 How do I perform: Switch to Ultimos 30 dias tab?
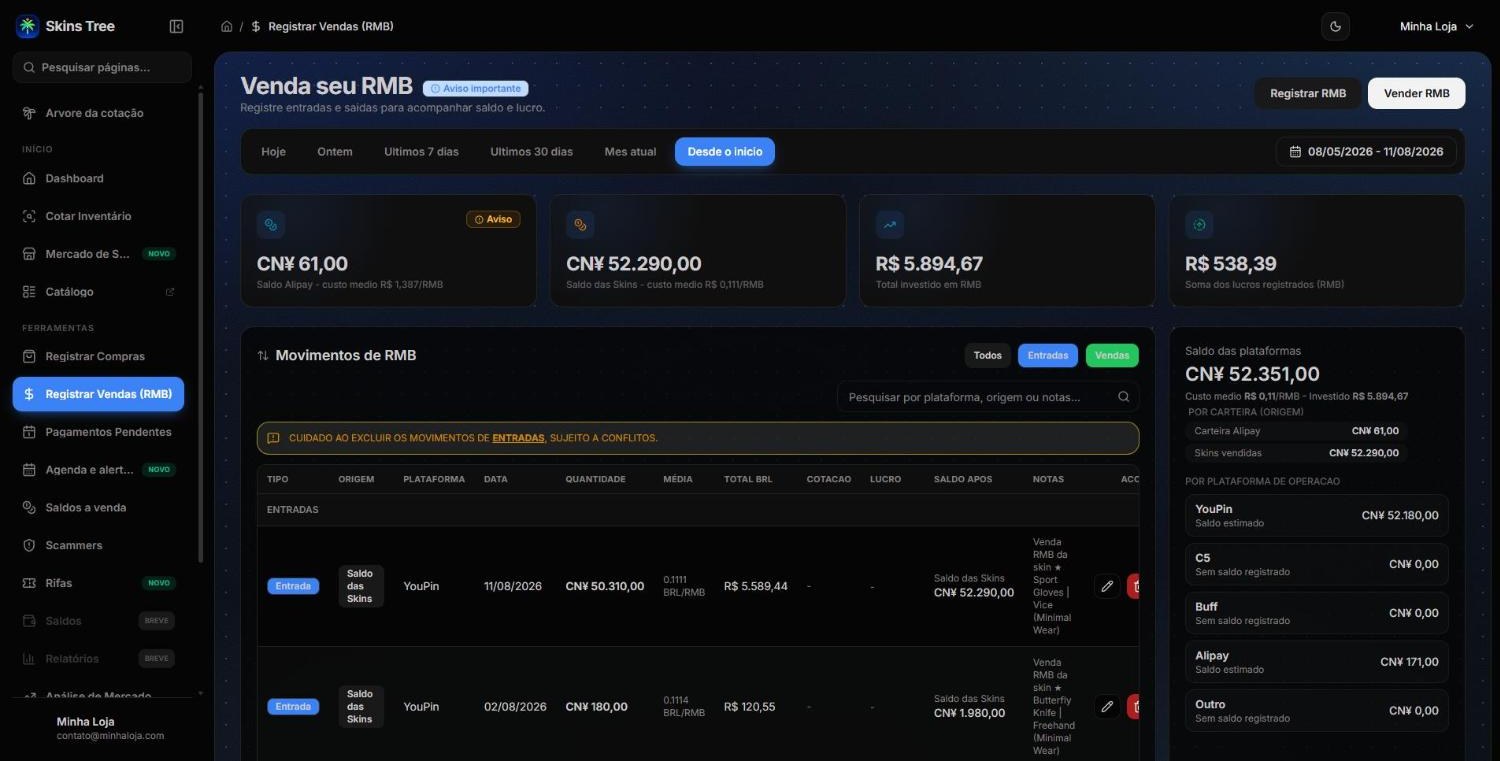(531, 152)
